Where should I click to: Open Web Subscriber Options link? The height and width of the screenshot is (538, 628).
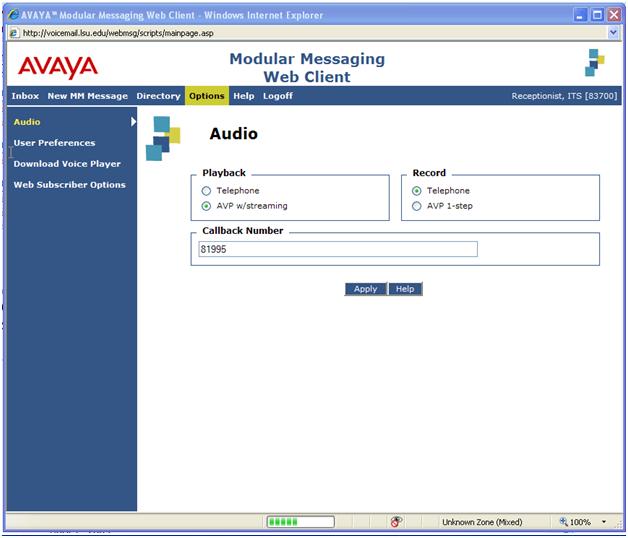click(x=70, y=185)
